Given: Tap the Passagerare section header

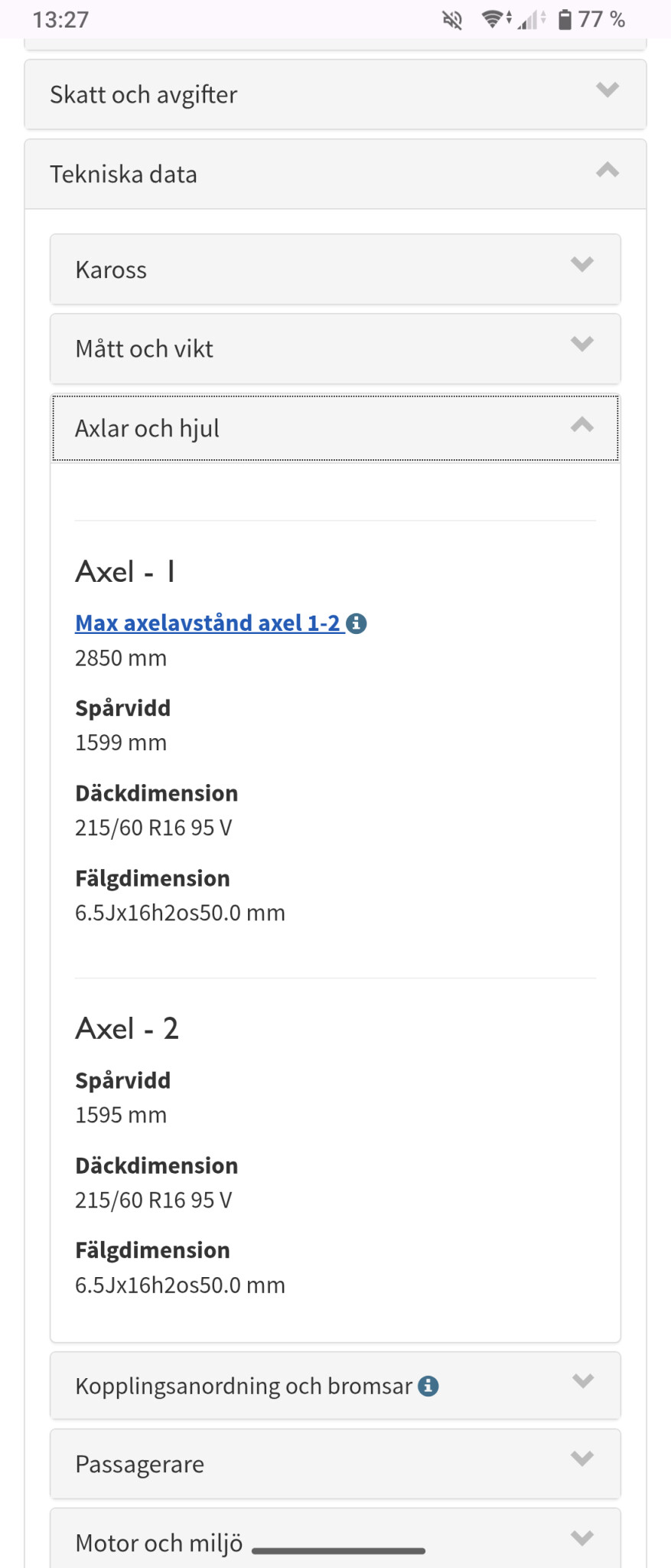Looking at the screenshot, I should [140, 1465].
